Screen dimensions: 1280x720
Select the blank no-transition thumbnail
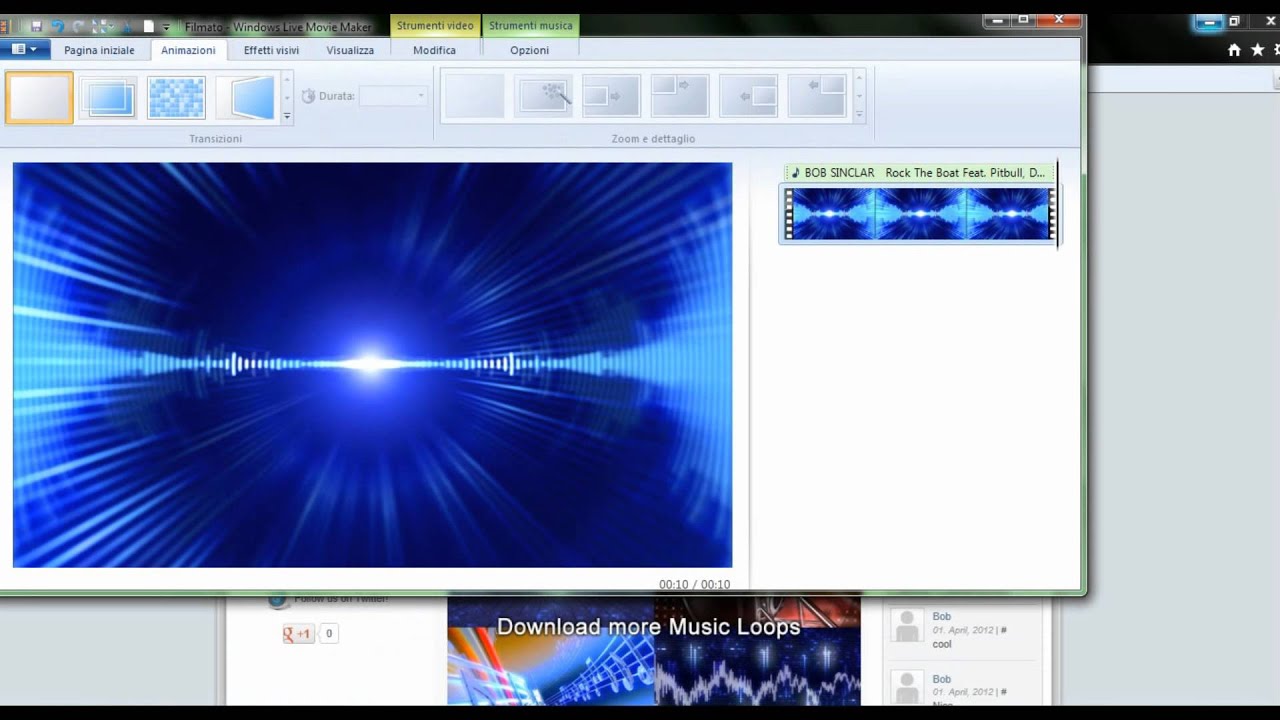39,98
